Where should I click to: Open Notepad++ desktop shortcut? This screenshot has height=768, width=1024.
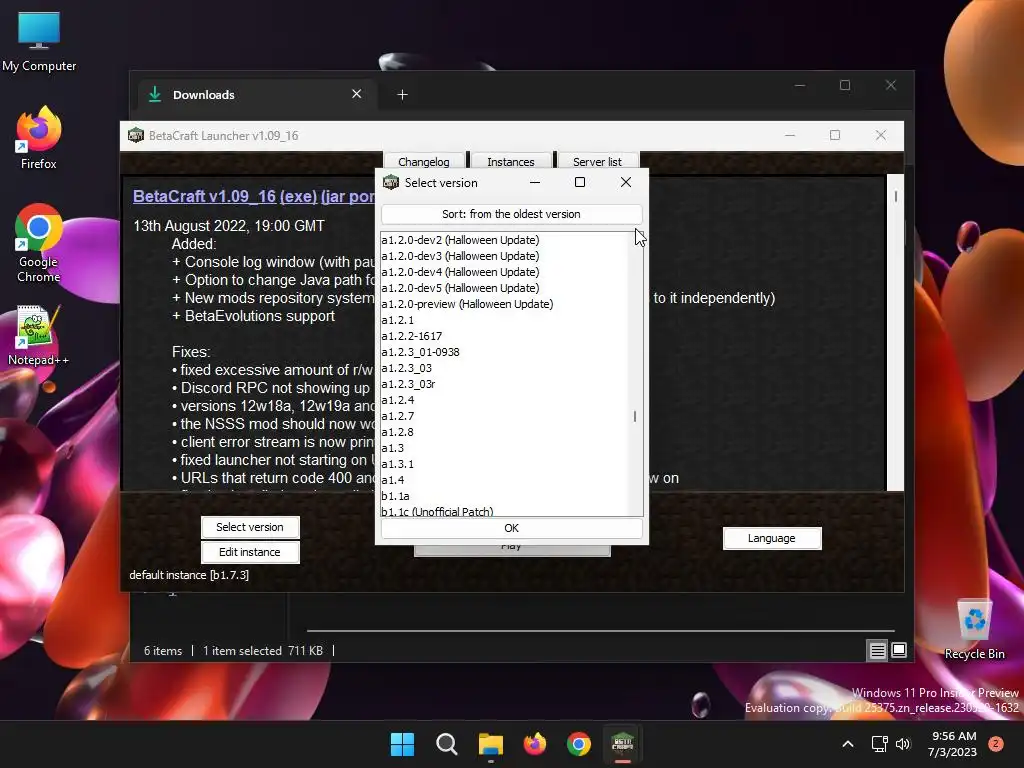39,336
